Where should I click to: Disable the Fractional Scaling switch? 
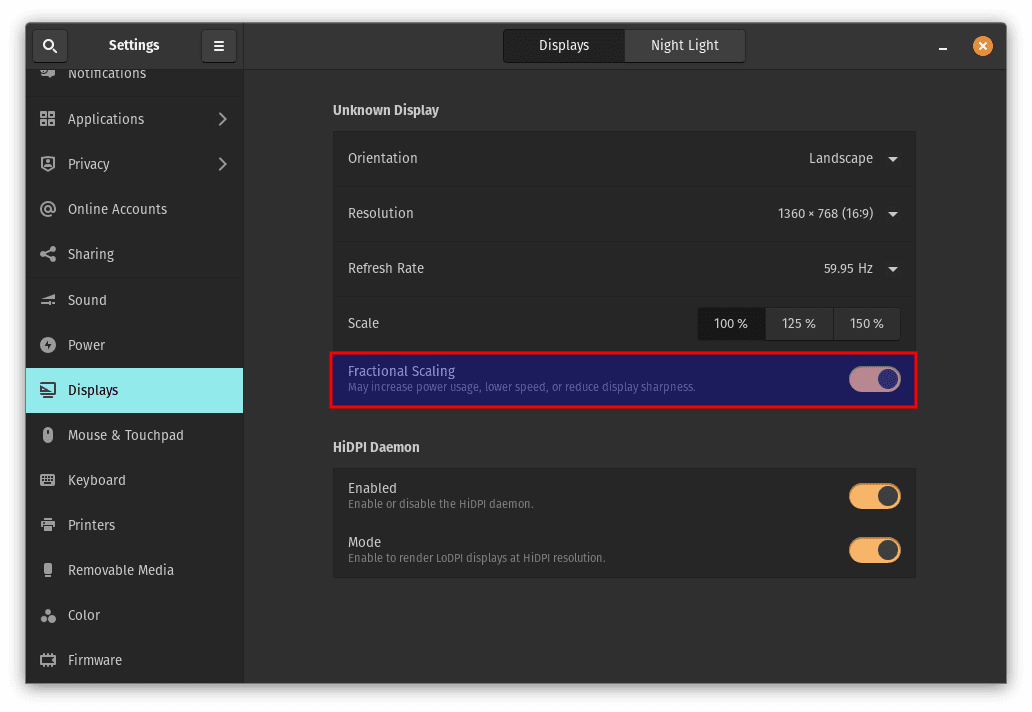click(874, 379)
